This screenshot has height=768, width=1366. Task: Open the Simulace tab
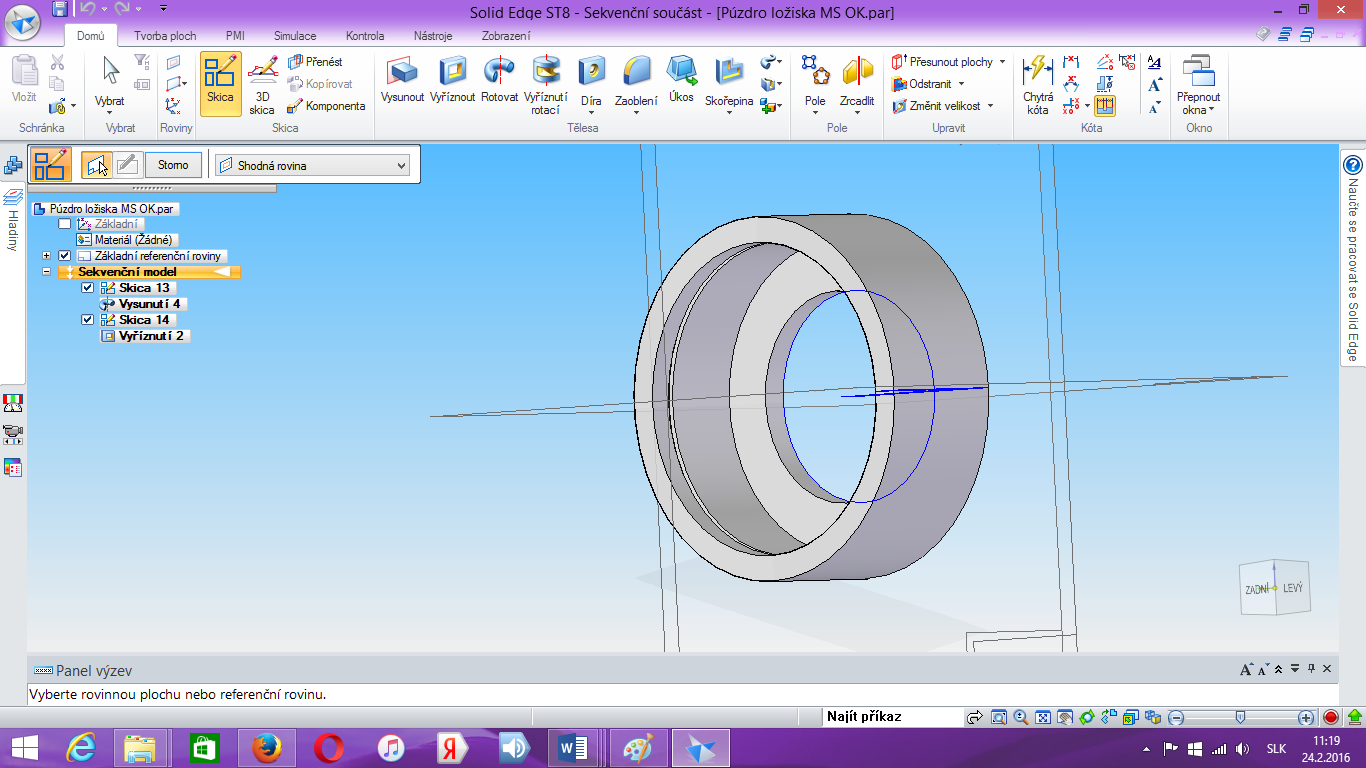[295, 36]
